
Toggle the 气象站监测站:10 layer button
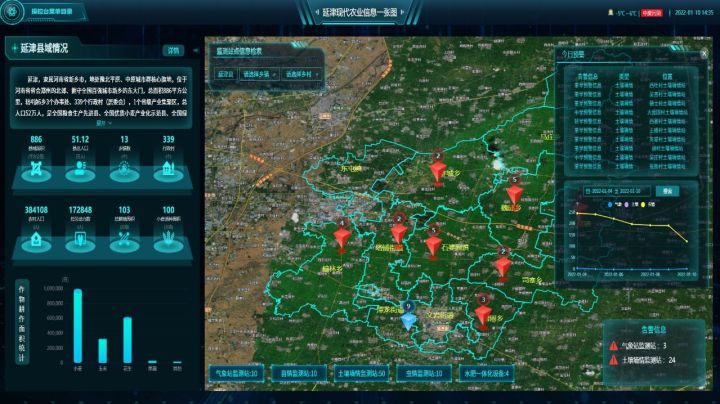click(x=234, y=373)
